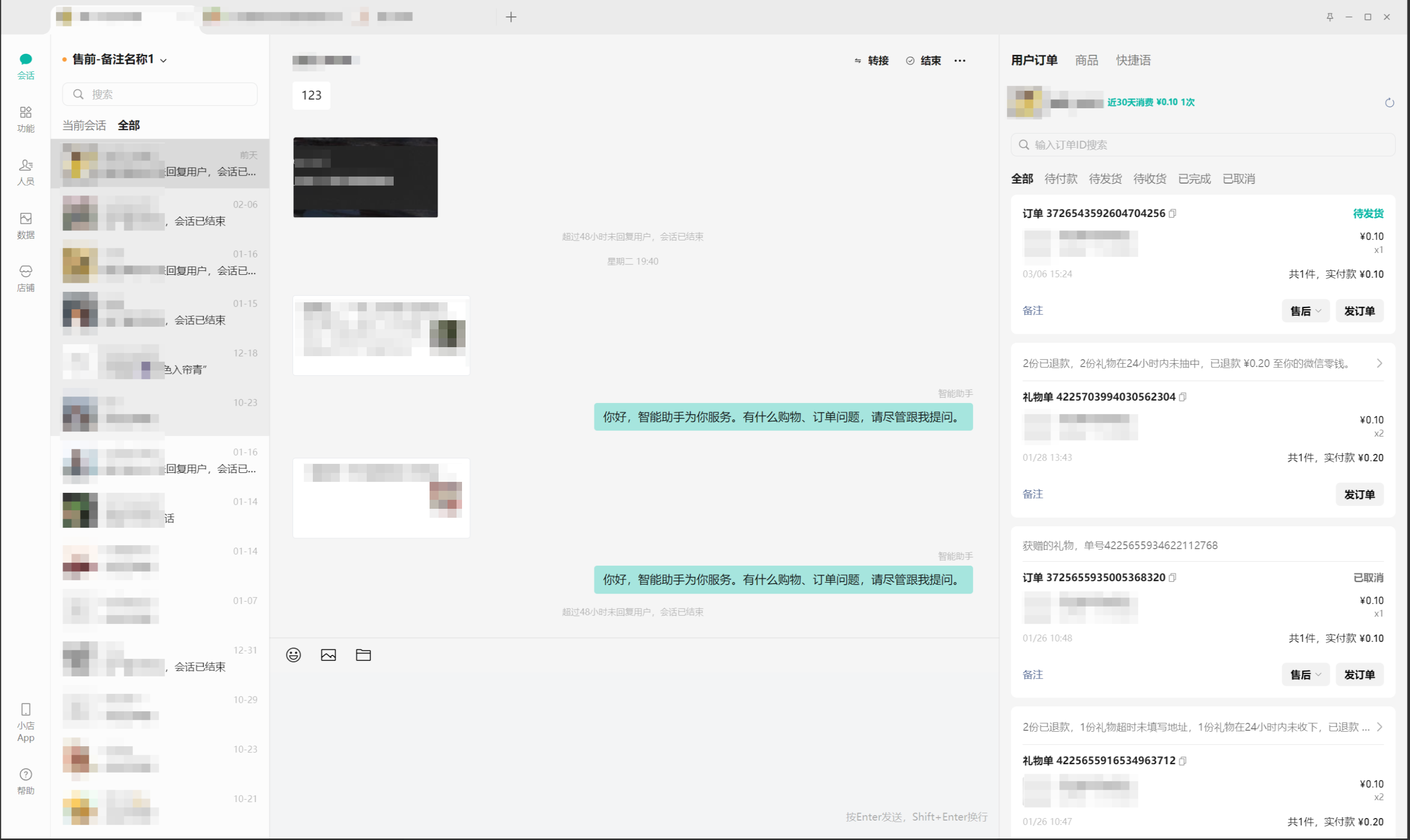Select the 用户订单 tab
Image resolution: width=1410 pixels, height=840 pixels.
(1034, 60)
